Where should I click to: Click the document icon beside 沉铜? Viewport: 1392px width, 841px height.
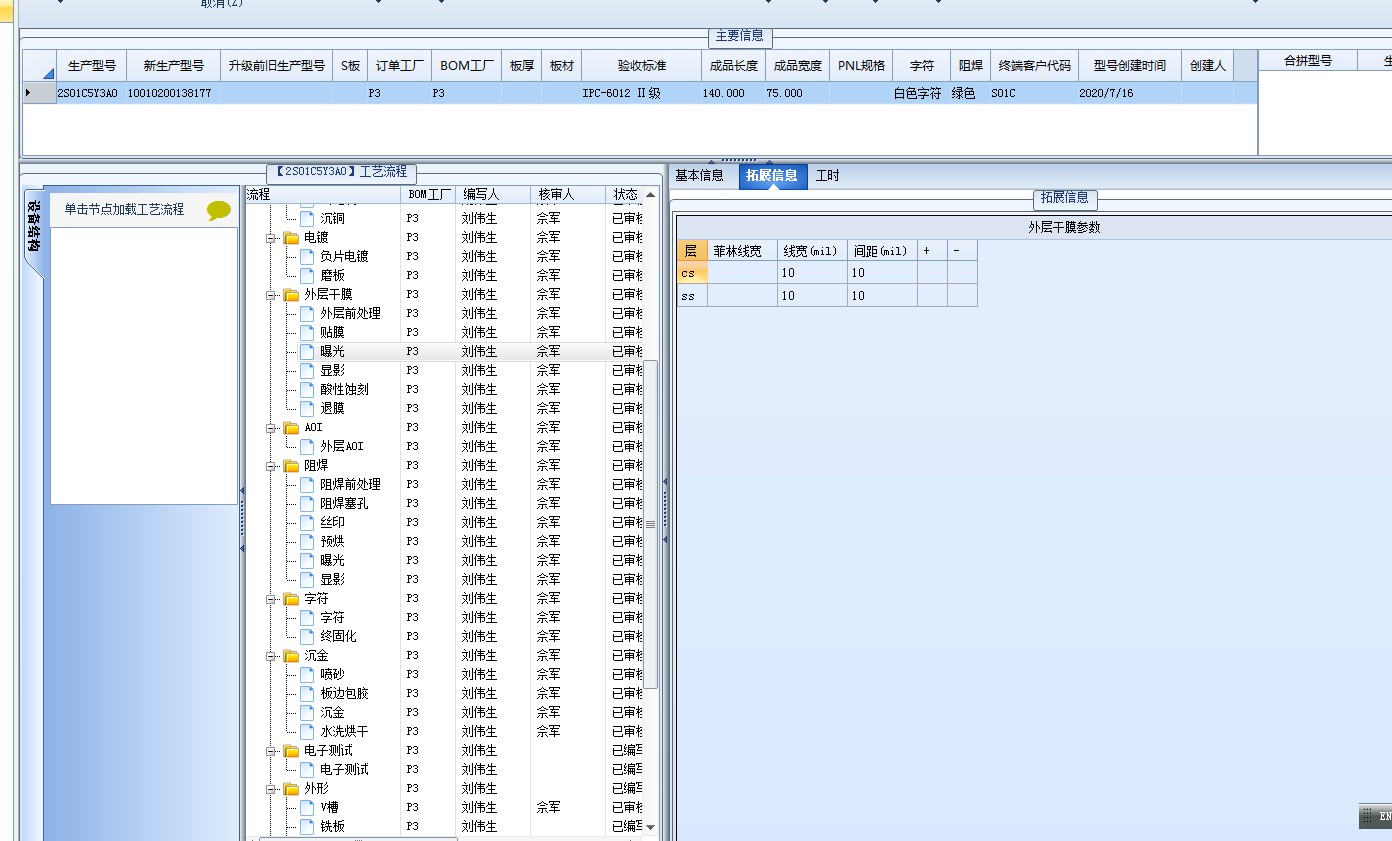pyautogui.click(x=307, y=218)
